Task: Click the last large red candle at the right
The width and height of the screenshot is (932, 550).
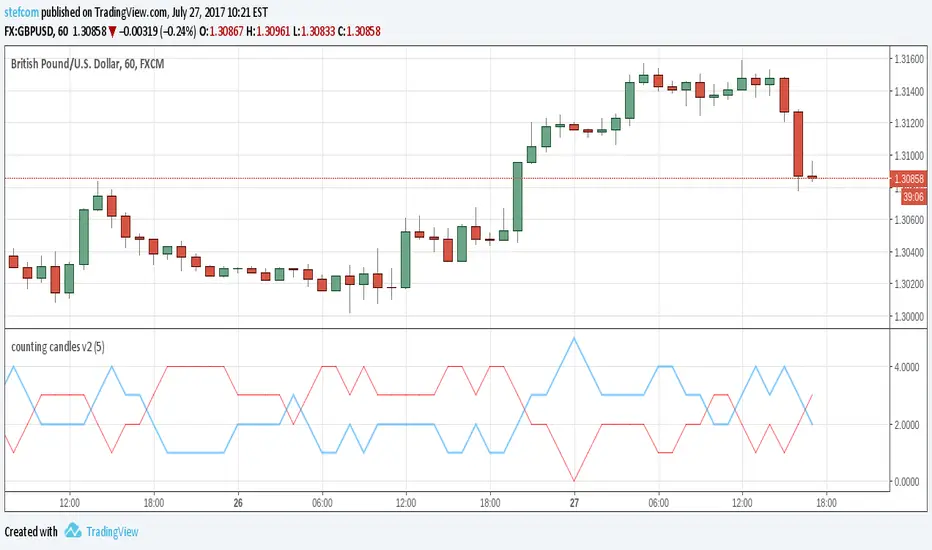Action: pyautogui.click(x=799, y=144)
